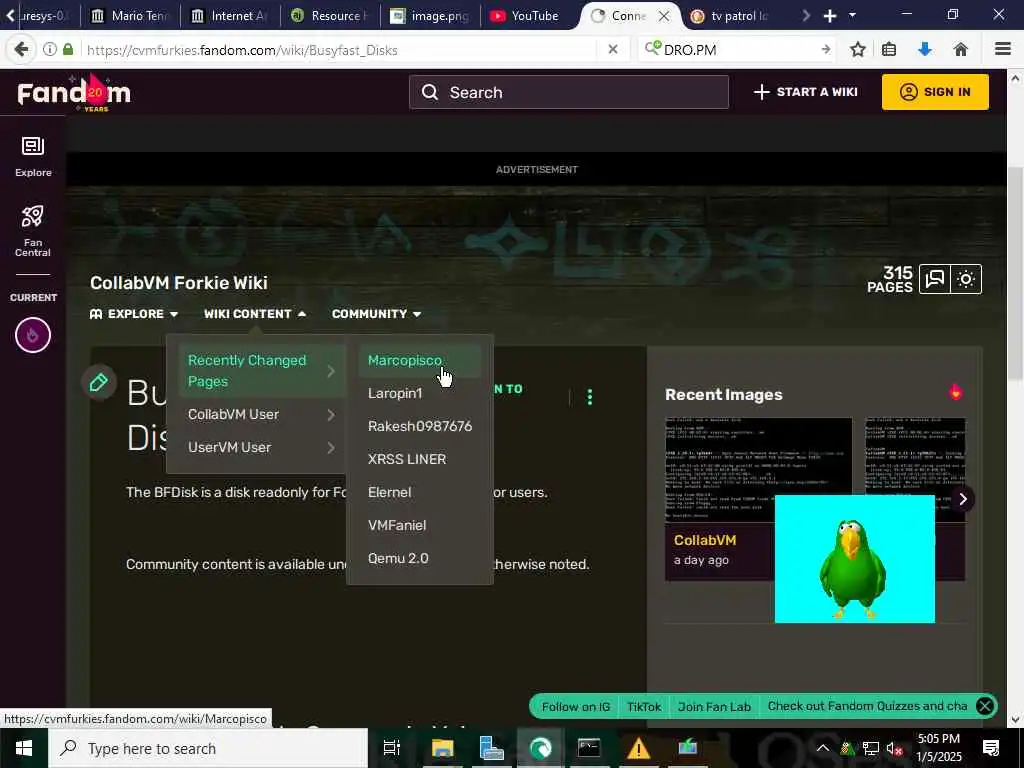This screenshot has height=768, width=1024.
Task: Click CollabVM Forkie Wiki title link
Action: point(179,283)
